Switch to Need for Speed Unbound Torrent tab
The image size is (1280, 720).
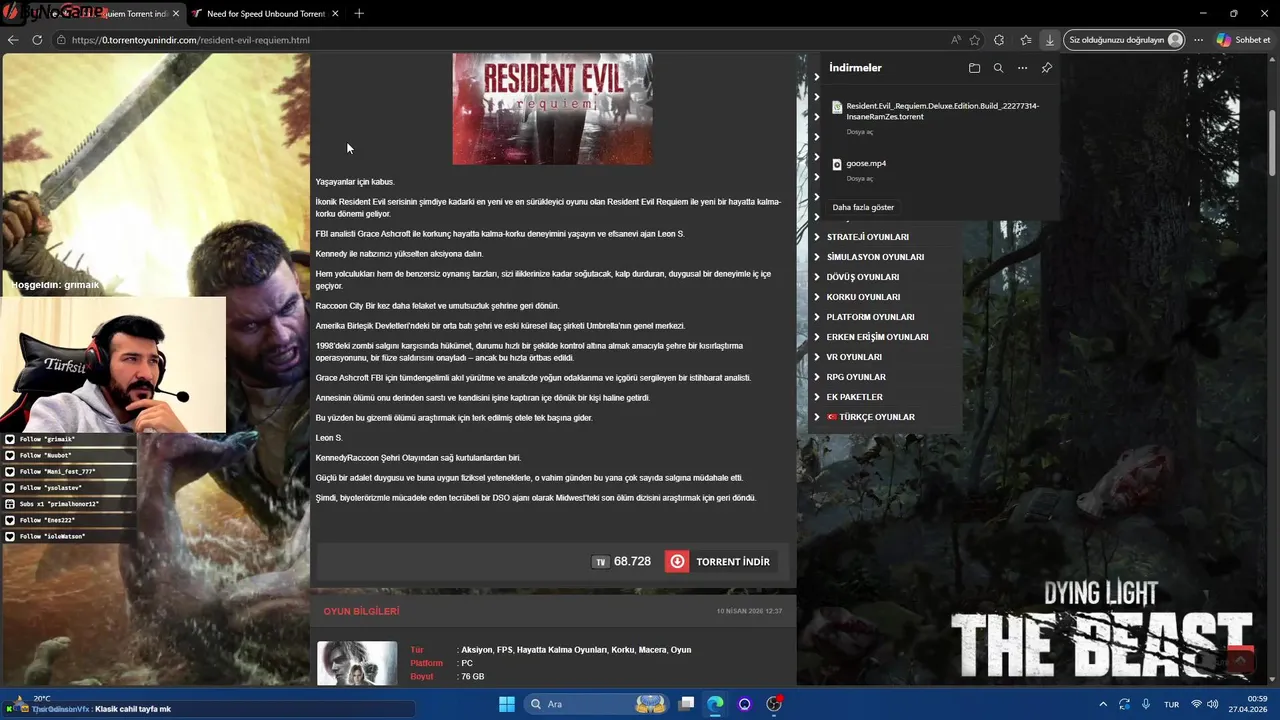pos(265,14)
